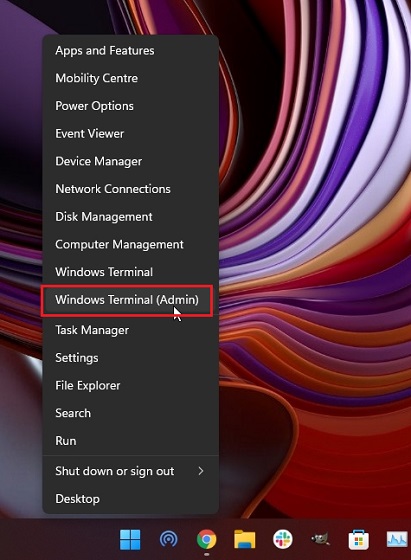The height and width of the screenshot is (560, 411).
Task: Open the performance graph app in the taskbar
Action: tap(397, 539)
